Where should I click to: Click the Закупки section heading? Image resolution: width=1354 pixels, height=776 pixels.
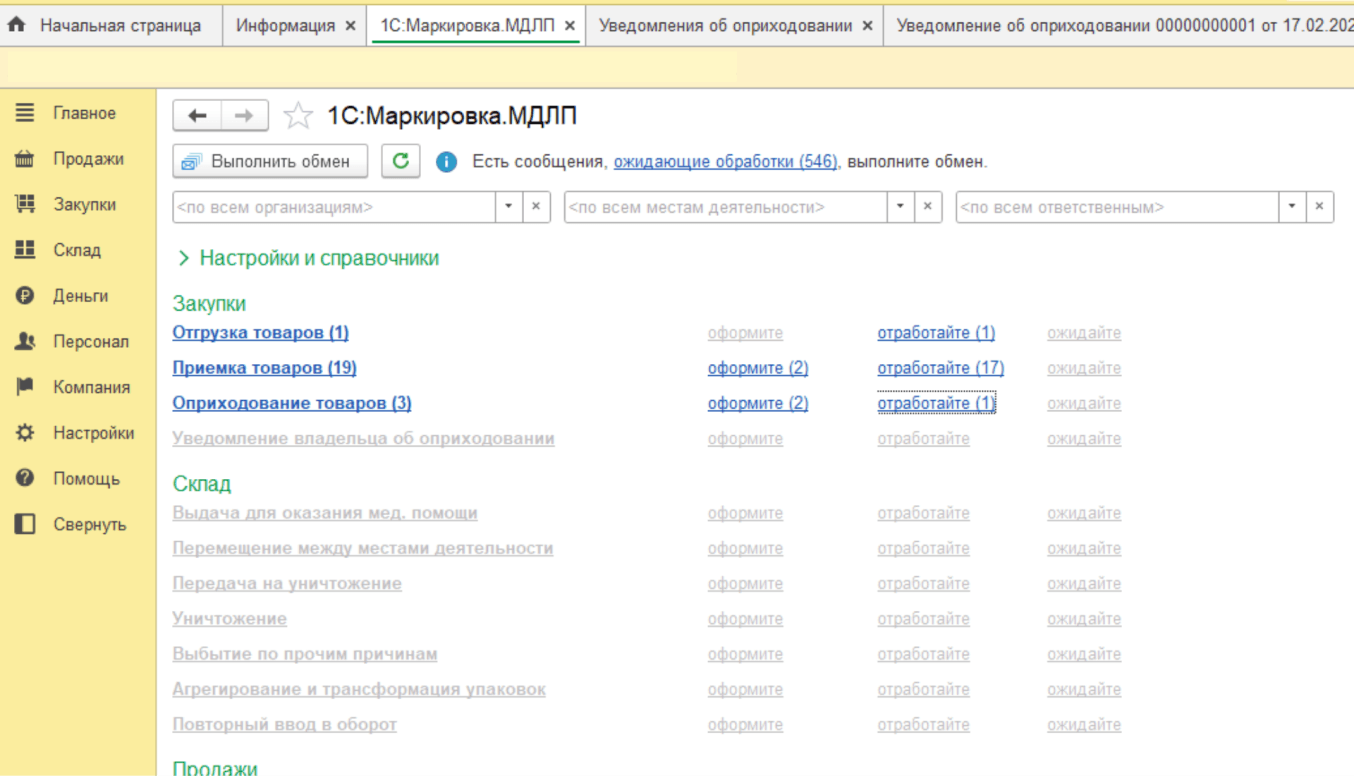tap(209, 303)
